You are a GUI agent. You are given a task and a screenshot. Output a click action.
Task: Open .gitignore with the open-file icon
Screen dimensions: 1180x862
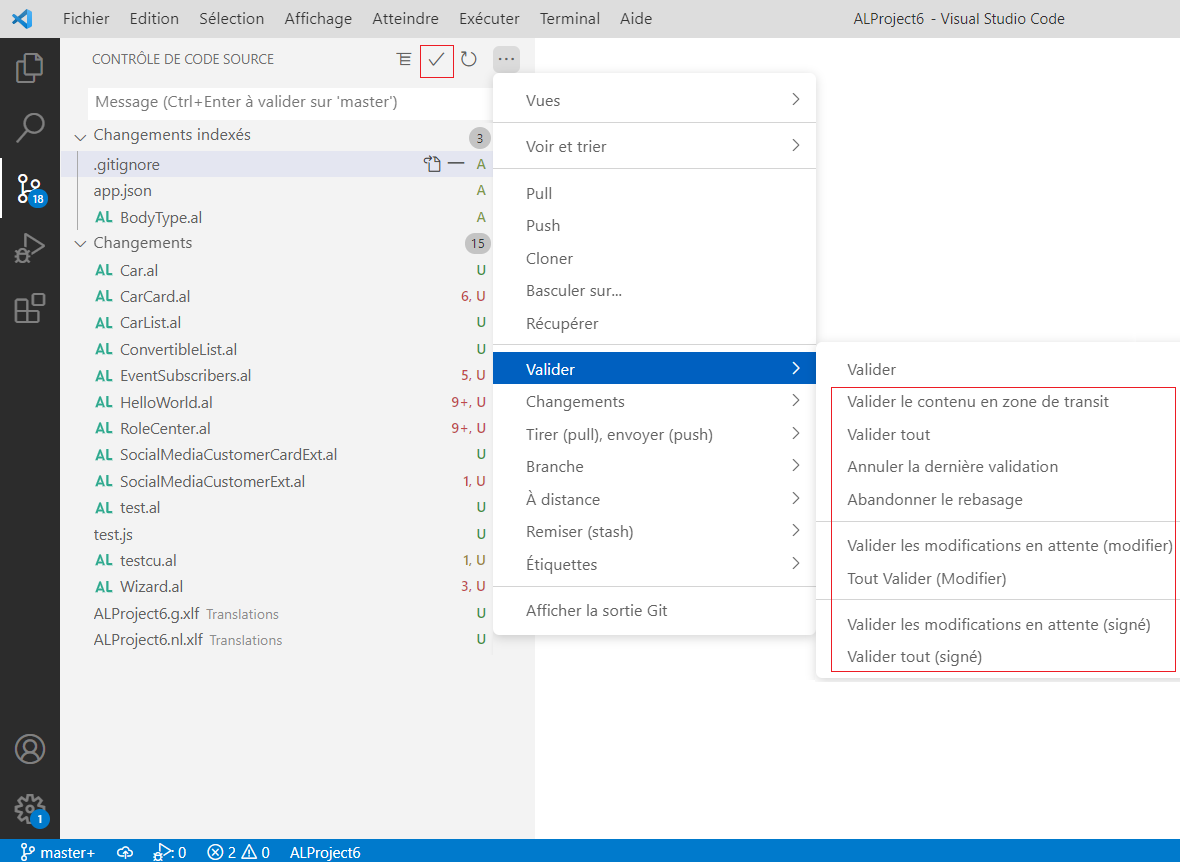tap(432, 163)
